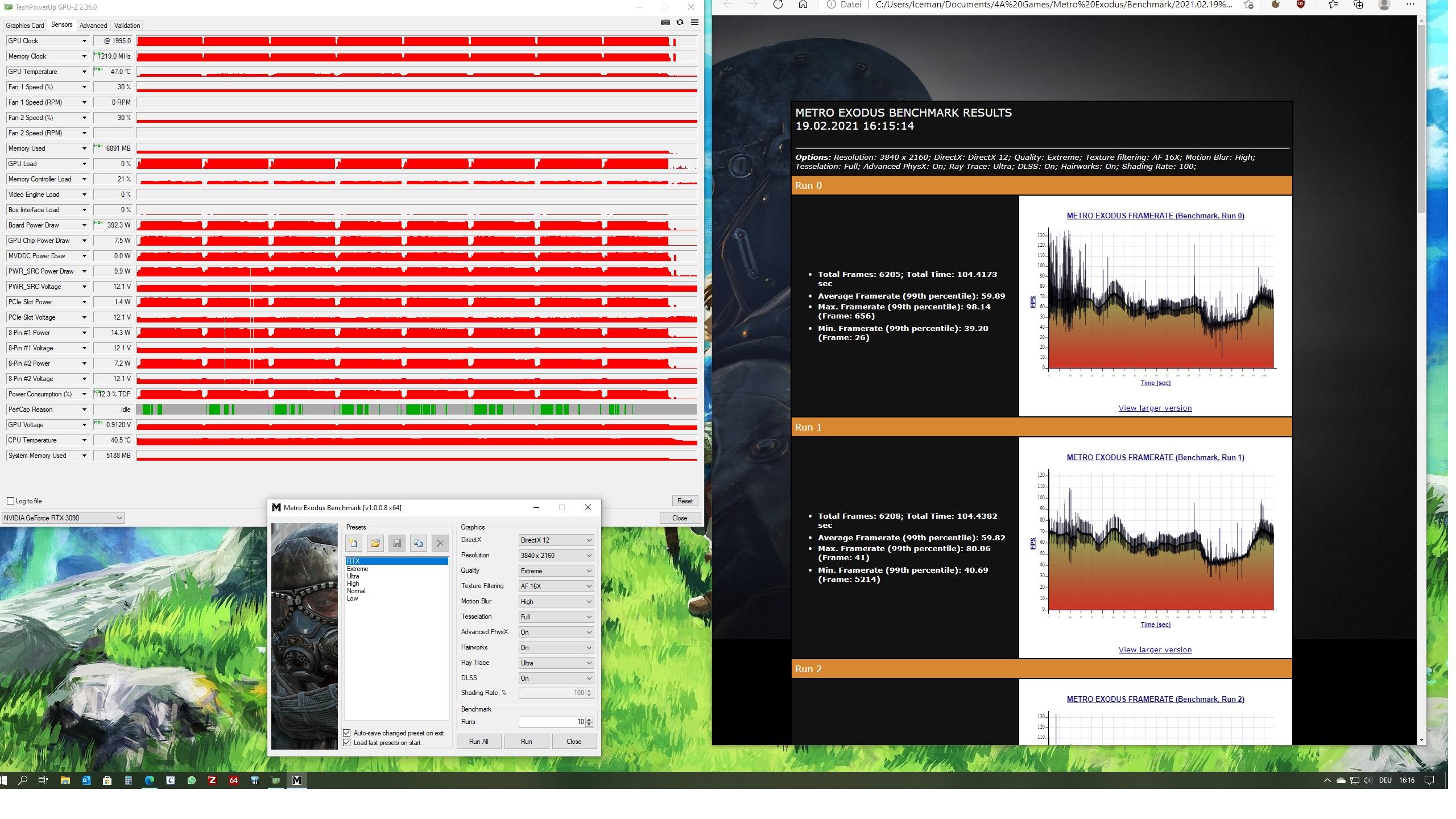This screenshot has height=819, width=1456.
Task: Open WhatsApp from the taskbar
Action: (191, 780)
